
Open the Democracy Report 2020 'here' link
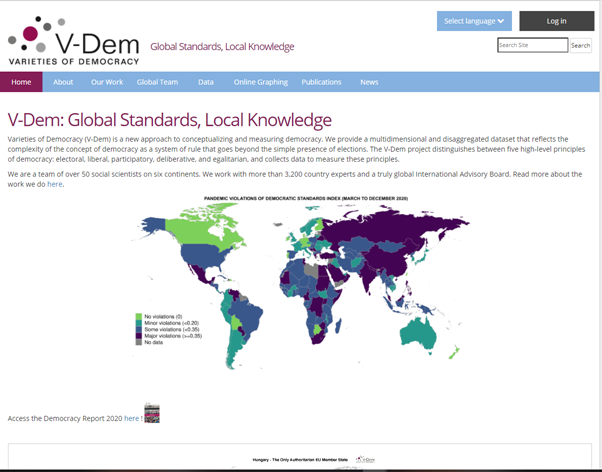[x=131, y=418]
